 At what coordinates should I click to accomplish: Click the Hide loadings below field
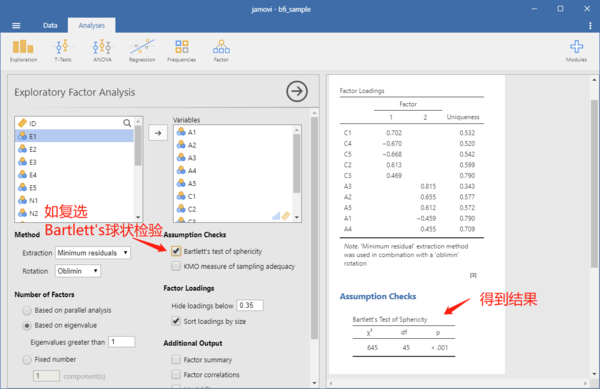[250, 305]
